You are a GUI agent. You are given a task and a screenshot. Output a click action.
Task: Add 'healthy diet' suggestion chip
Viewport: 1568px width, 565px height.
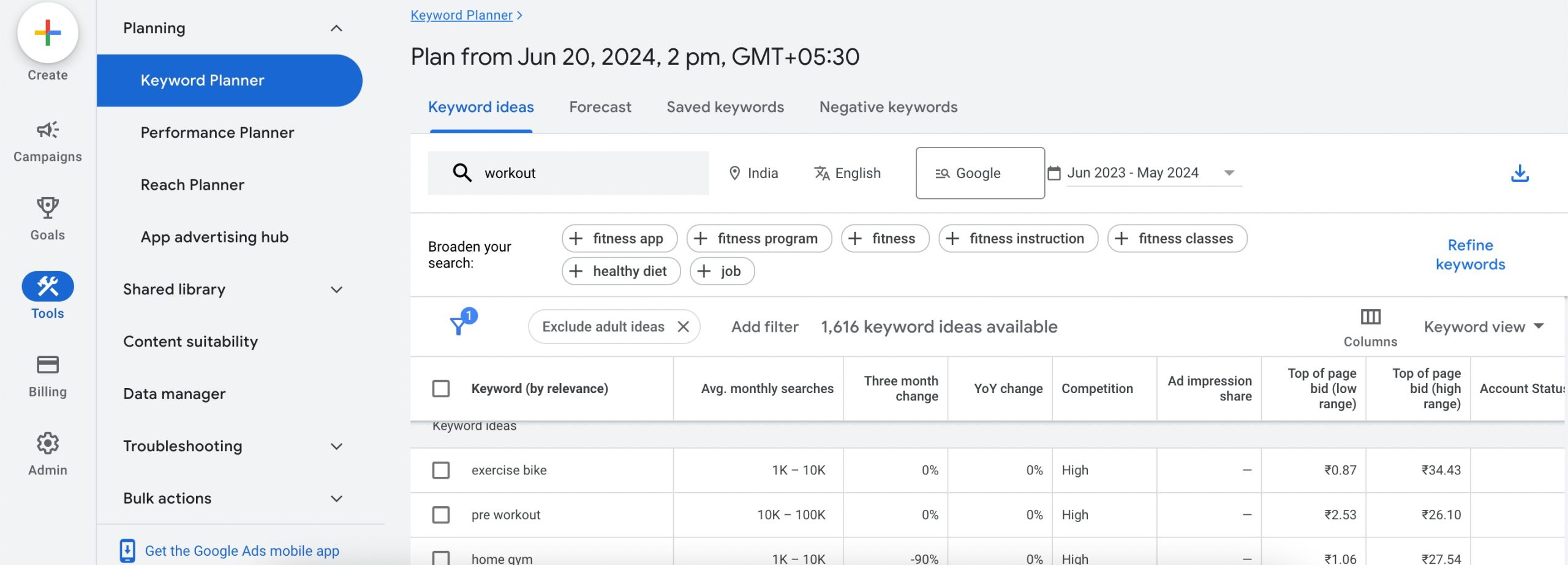click(x=621, y=271)
